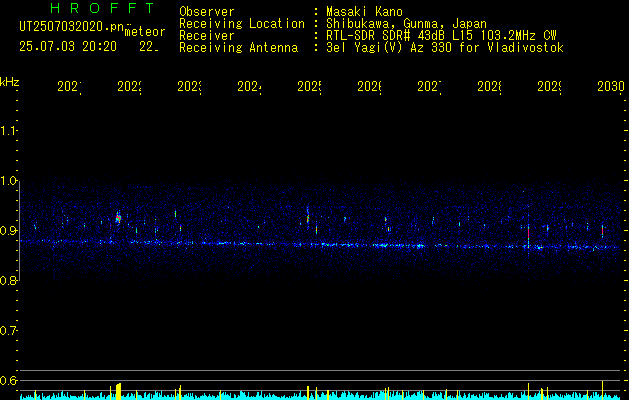Click the 0.6 frequency axis label
The image size is (629, 400).
point(9,380)
